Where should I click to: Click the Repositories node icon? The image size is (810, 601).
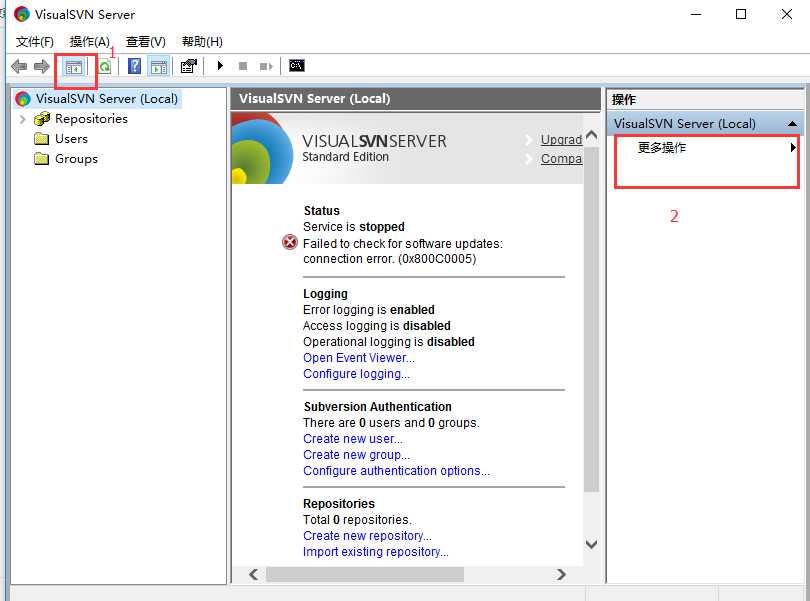point(42,119)
